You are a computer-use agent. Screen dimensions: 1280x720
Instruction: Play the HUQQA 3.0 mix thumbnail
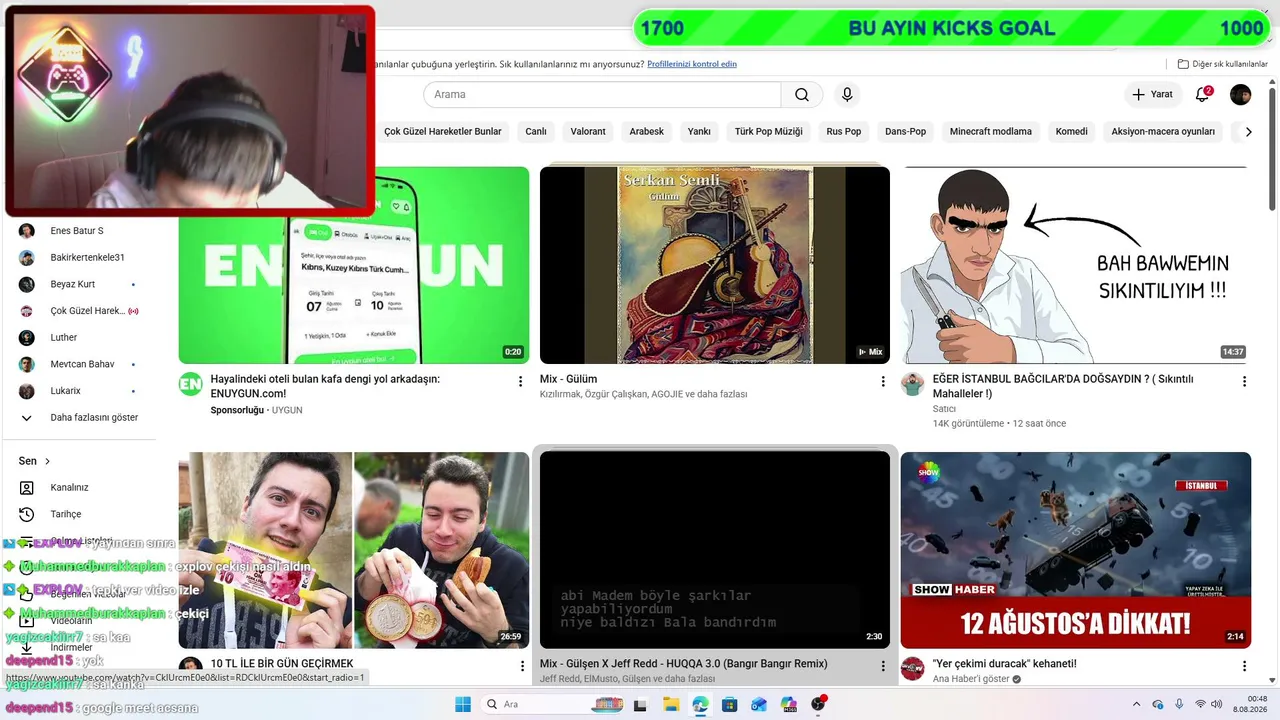[x=715, y=550]
